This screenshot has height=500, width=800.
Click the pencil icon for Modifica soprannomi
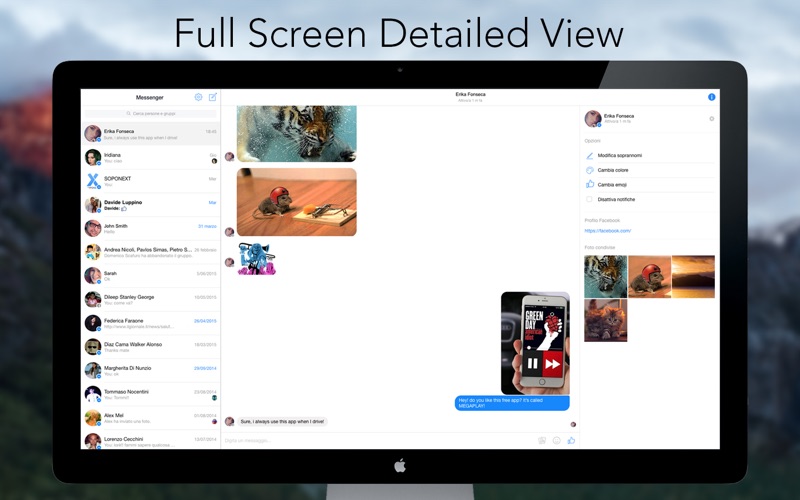pos(589,155)
